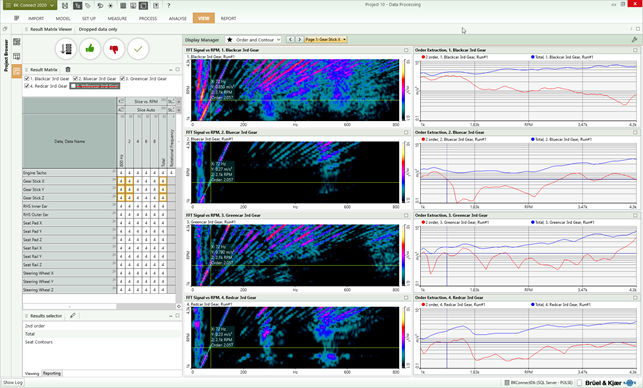Expand the Engine Tacho row arrow
Screen dimensions: 643x388
[114, 171]
